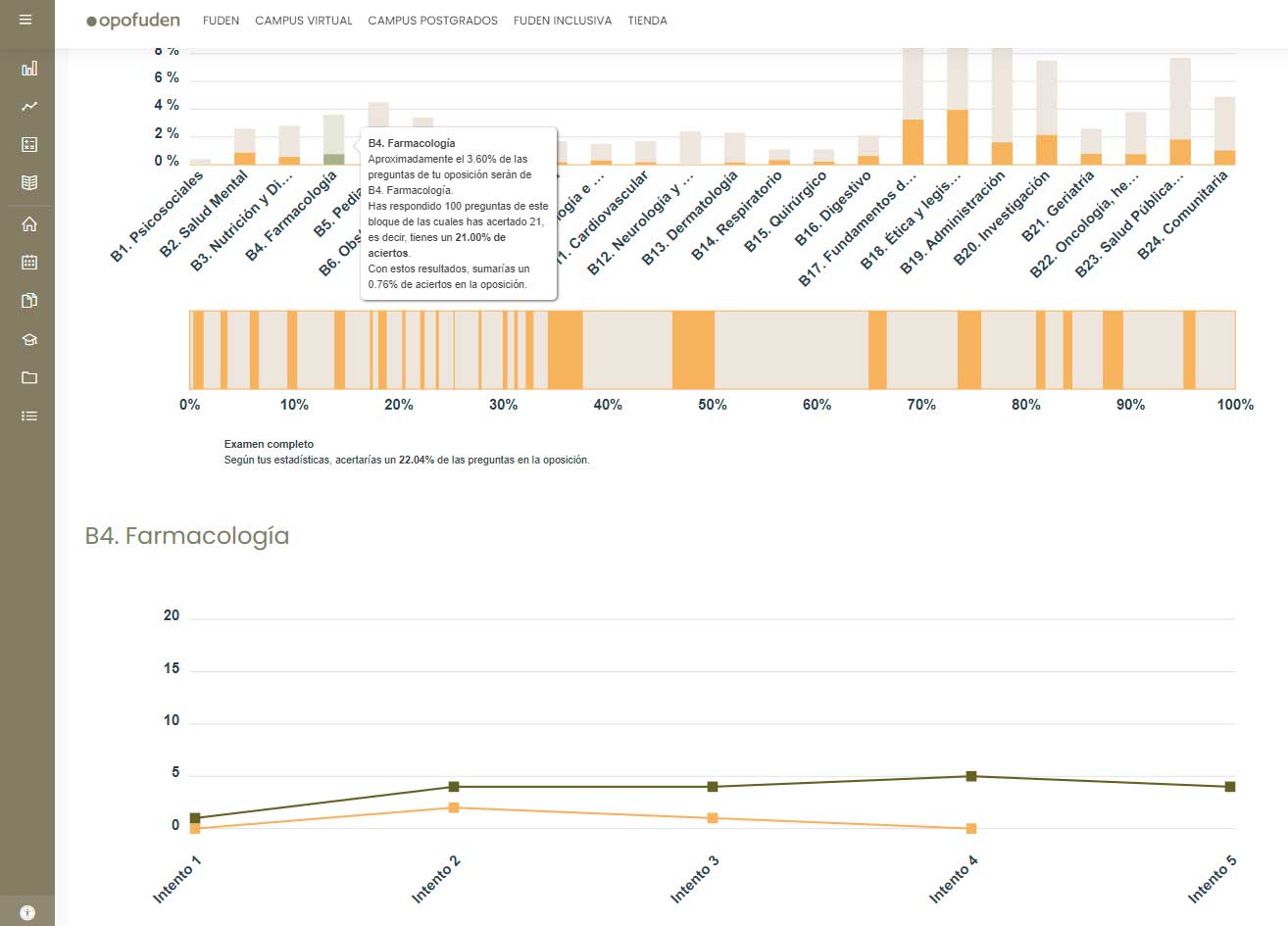
Task: Select the B21. Geriatría bar
Action: [1091, 146]
